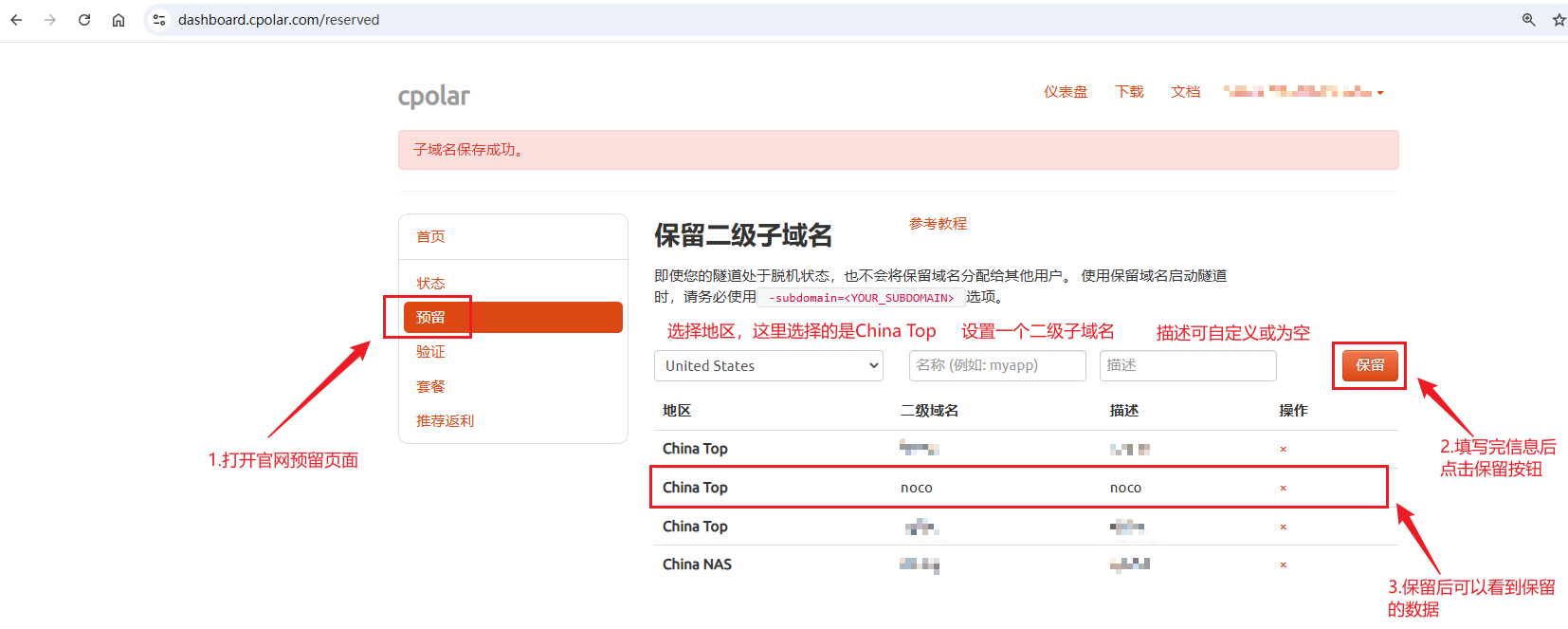Delete the noco reserved subdomain row
Viewport: 1568px width, 629px height.
[1283, 489]
